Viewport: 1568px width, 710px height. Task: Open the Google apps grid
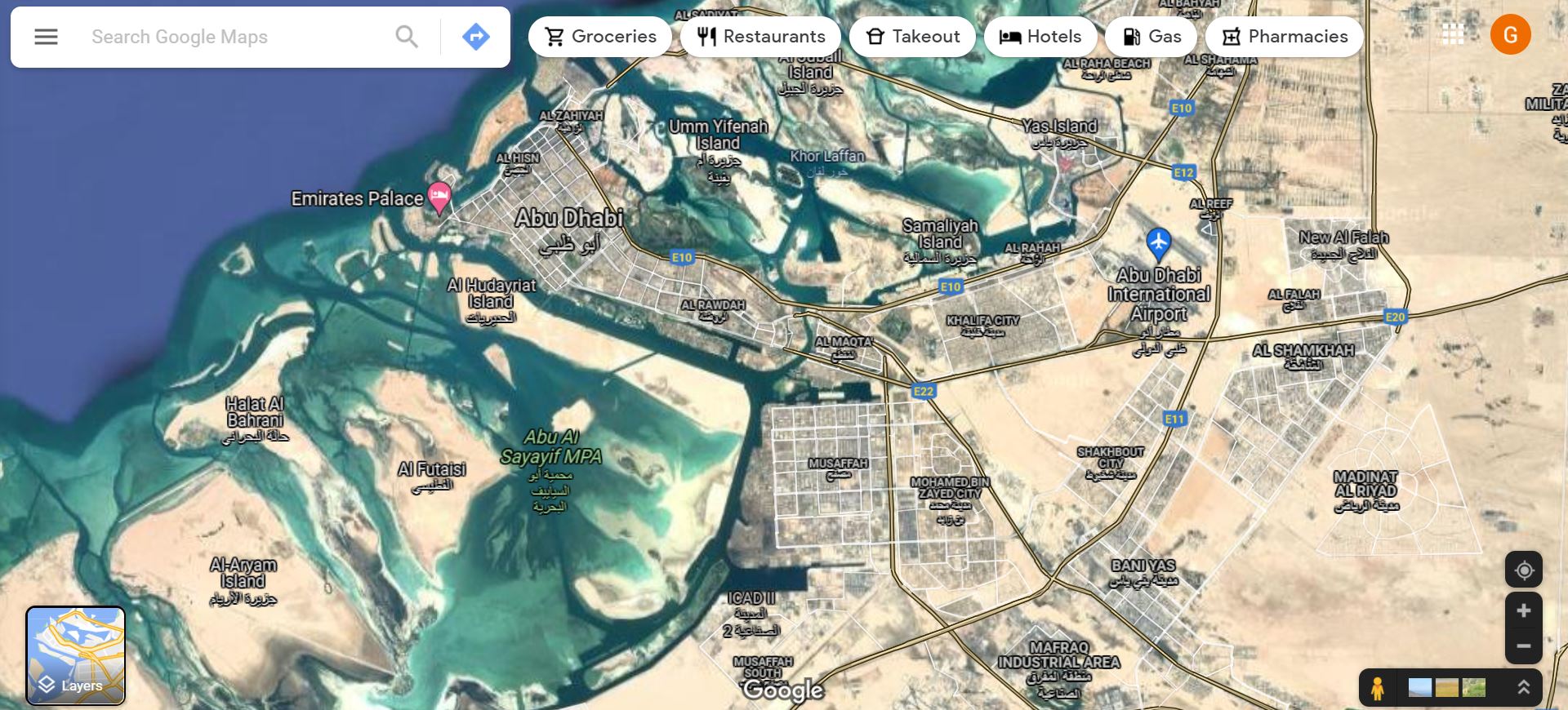coord(1453,34)
